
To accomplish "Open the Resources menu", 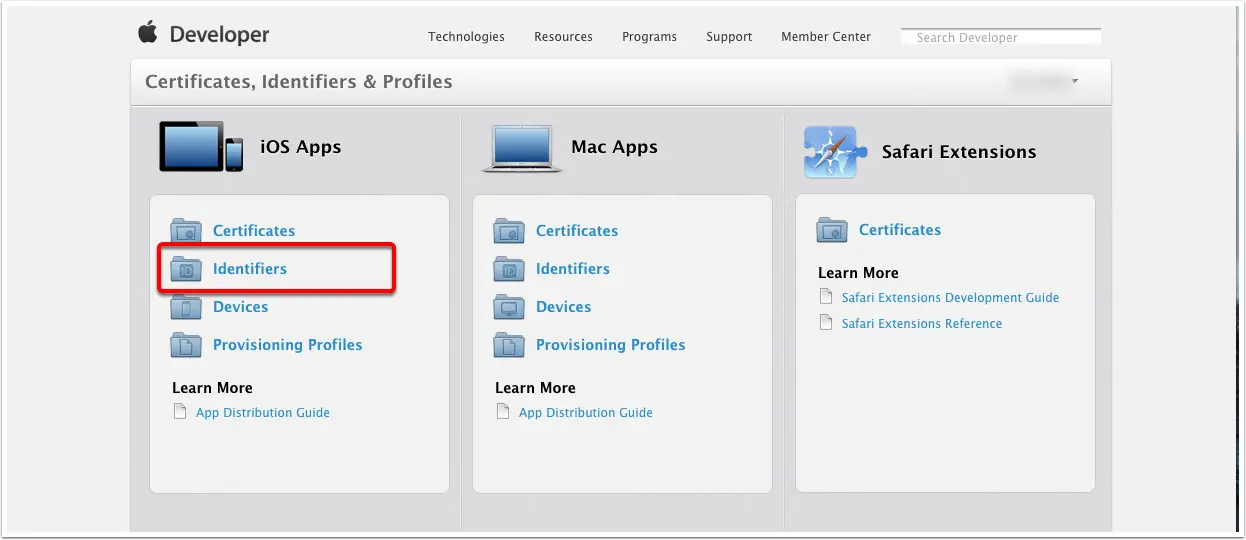I will [563, 37].
